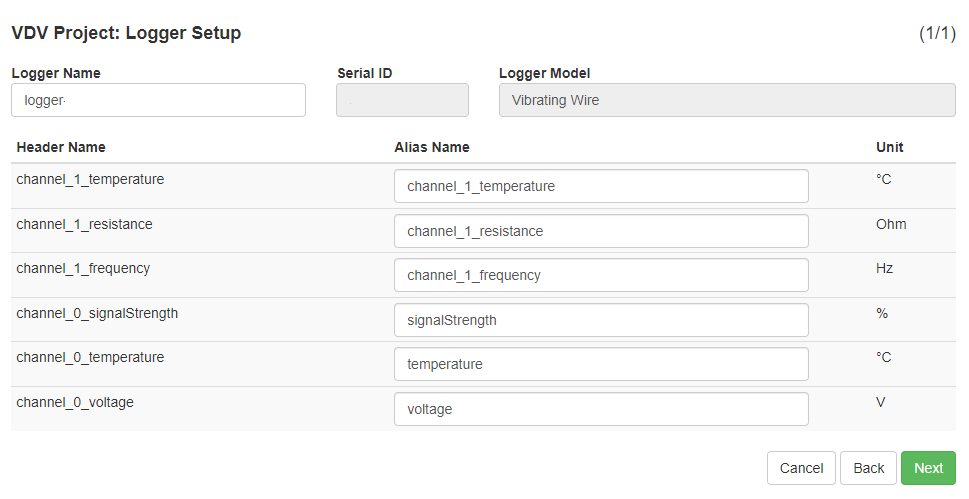
Task: Select the temperature alias input for channel 0
Action: click(x=601, y=364)
